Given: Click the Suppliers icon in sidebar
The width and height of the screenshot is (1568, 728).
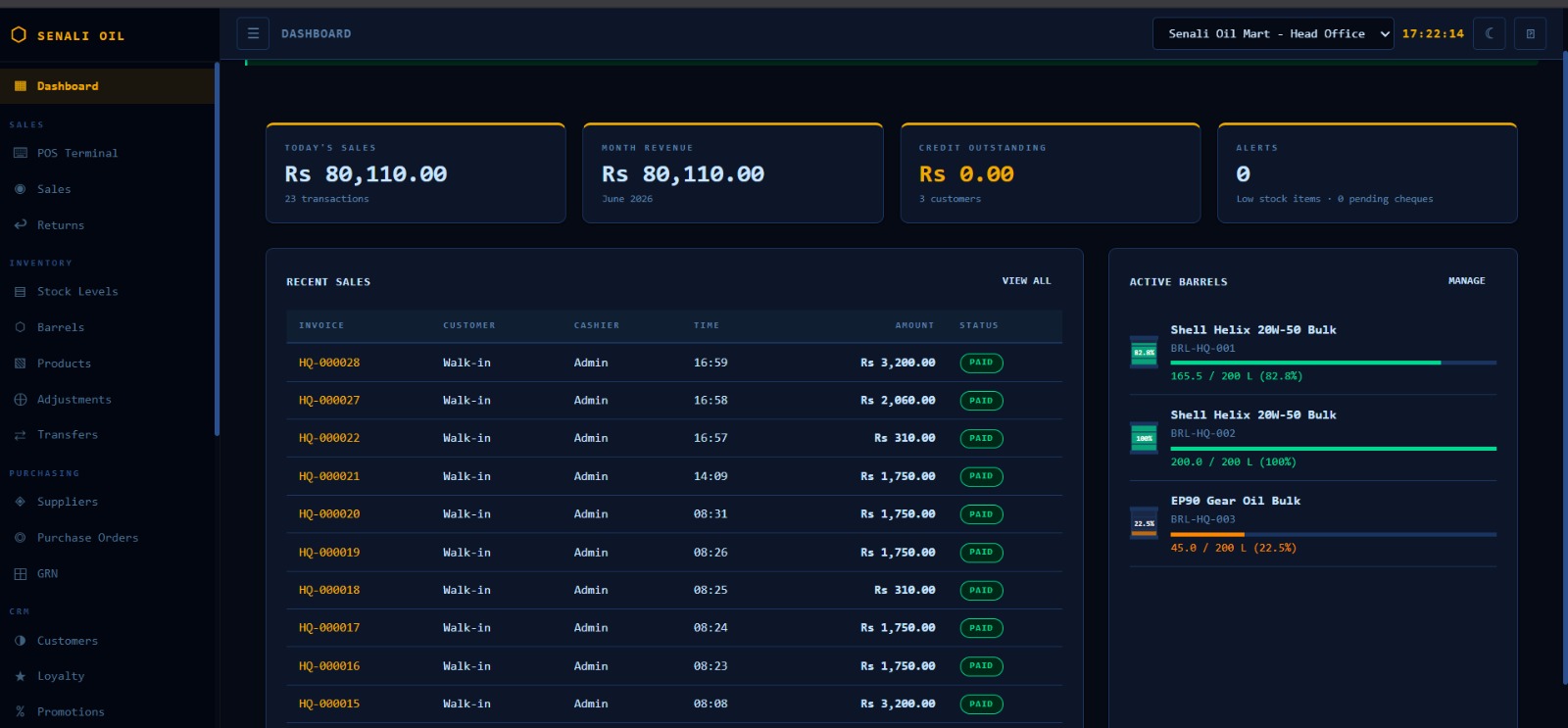Looking at the screenshot, I should coord(21,502).
